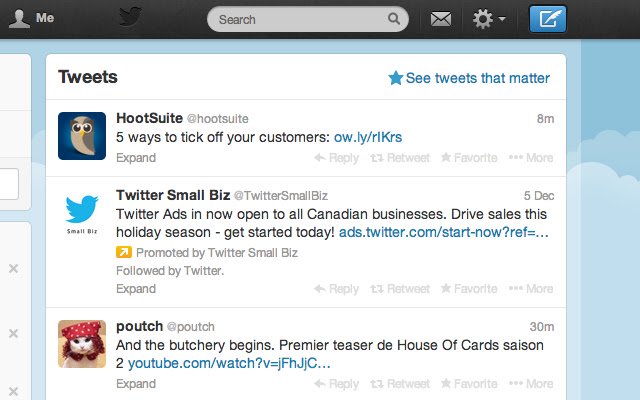Click the Promoted arrow icon

coord(123,252)
